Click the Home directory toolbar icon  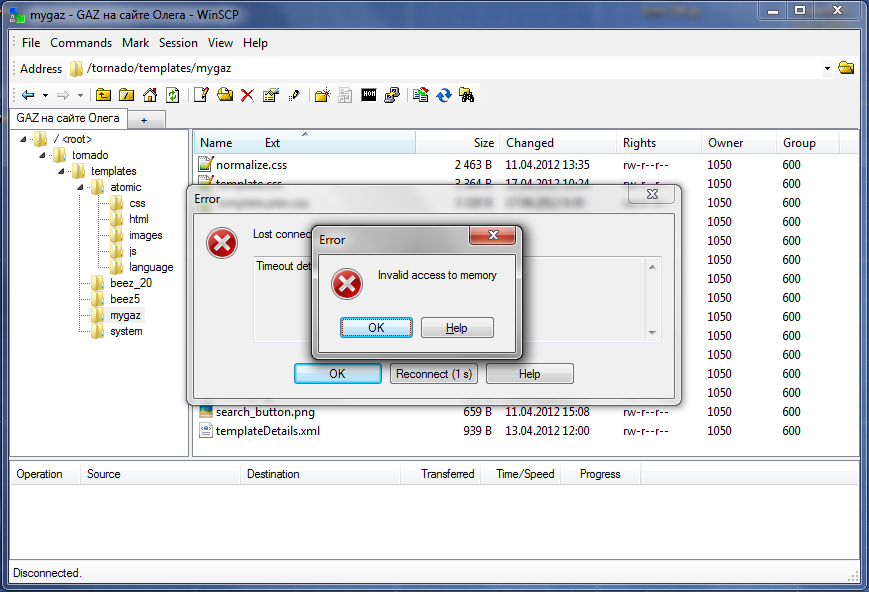click(150, 95)
